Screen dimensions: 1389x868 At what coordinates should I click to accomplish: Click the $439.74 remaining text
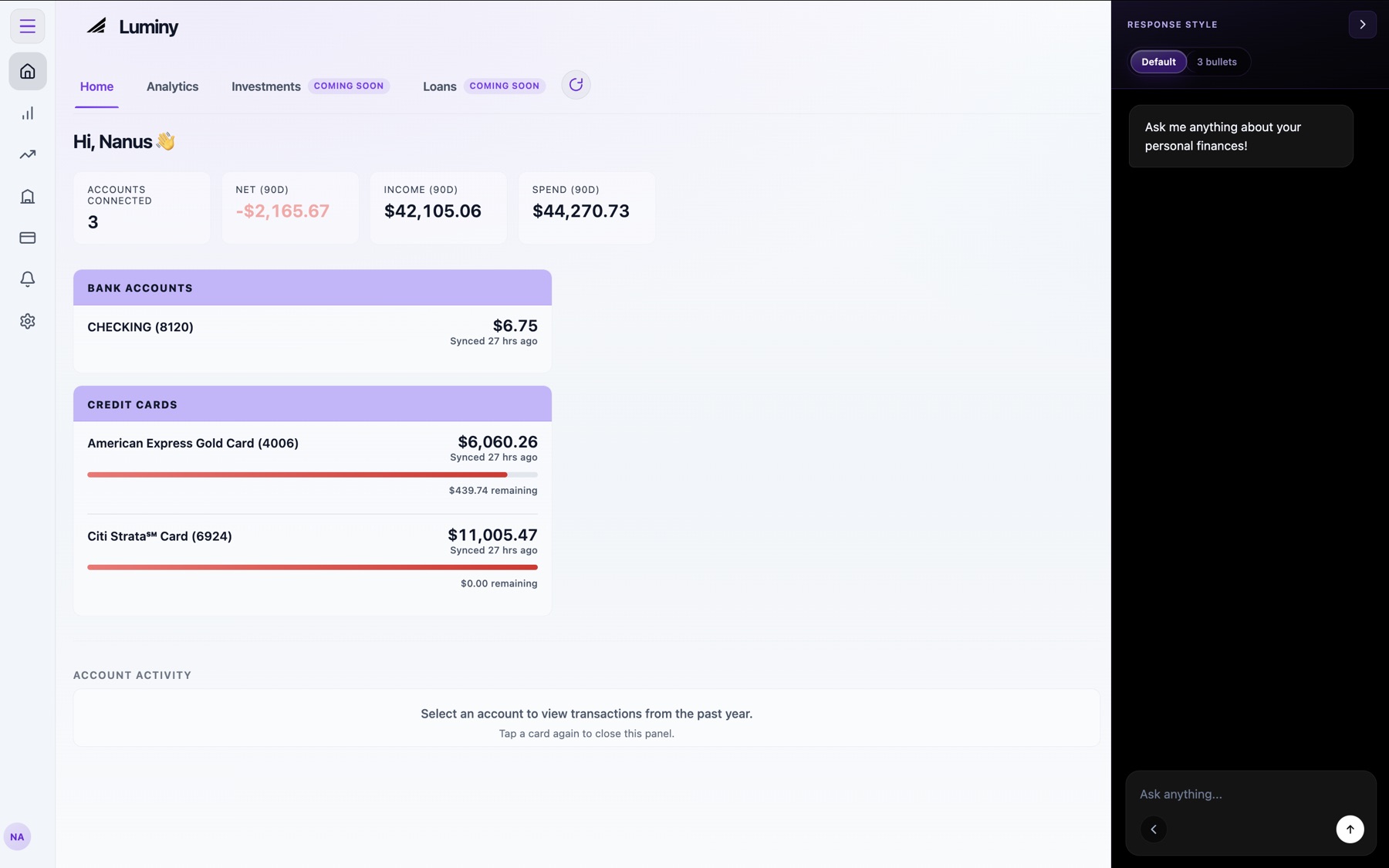pos(493,491)
